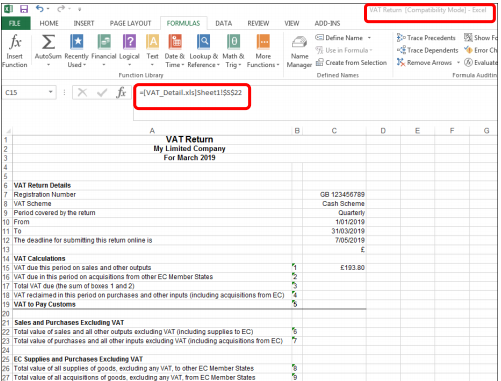Viewport: 501px width, 381px height.
Task: Open AutoSum dropdown arrow below label
Action: [x=48, y=65]
